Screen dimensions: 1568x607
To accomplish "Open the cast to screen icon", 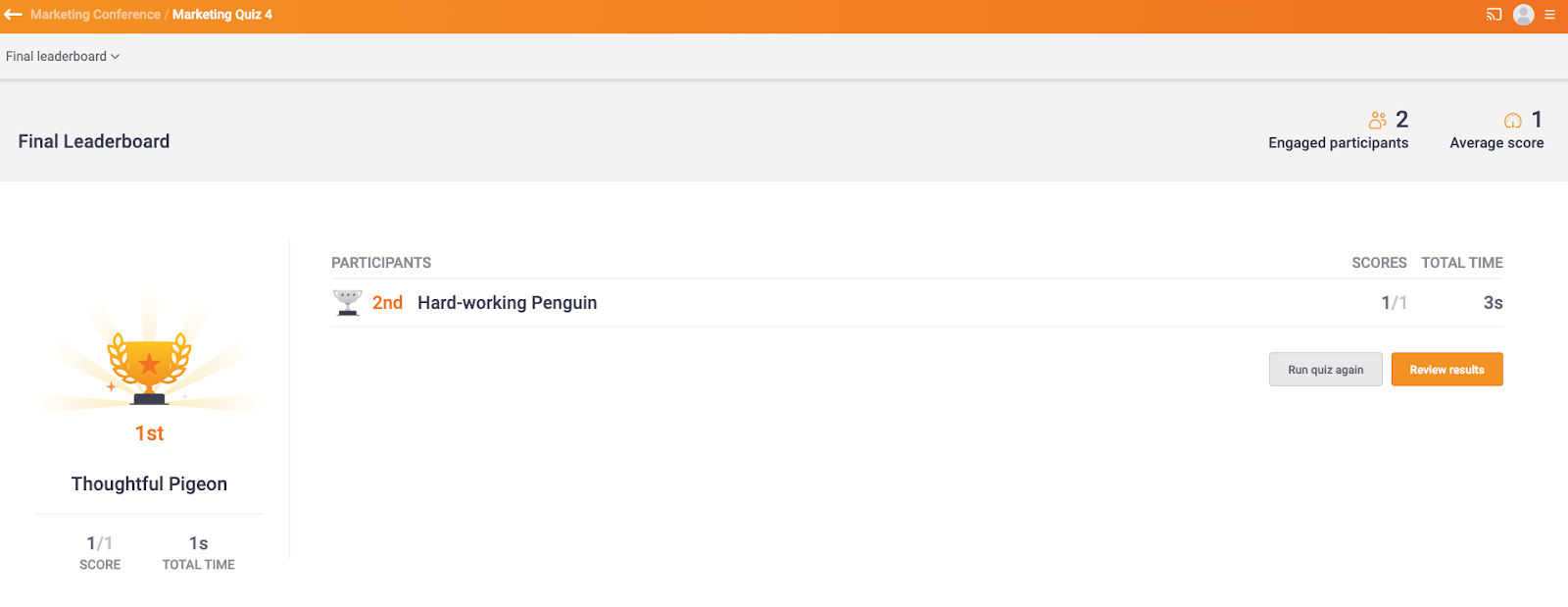I will click(1494, 15).
